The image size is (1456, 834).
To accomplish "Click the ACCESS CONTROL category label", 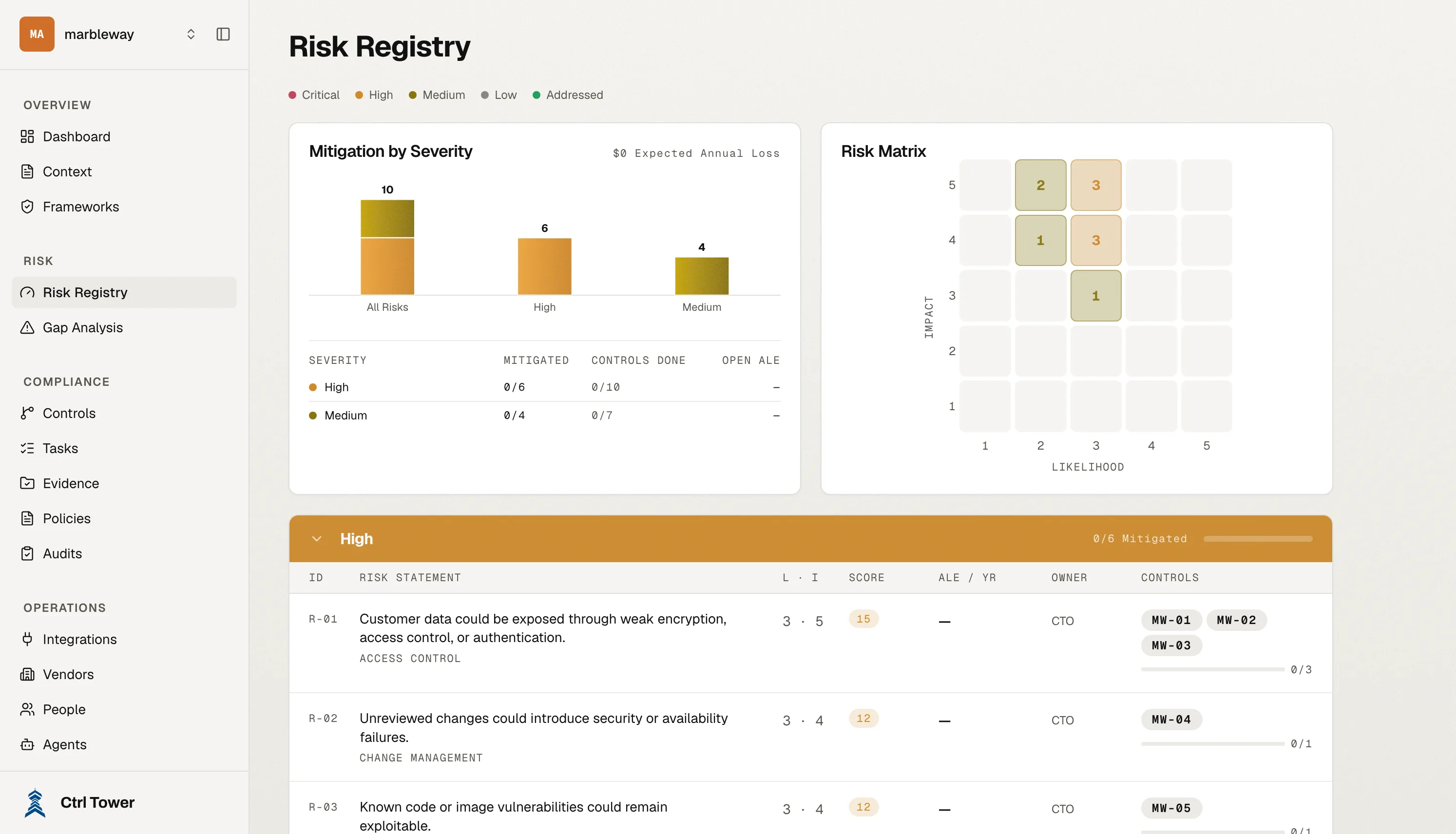I will (x=410, y=658).
